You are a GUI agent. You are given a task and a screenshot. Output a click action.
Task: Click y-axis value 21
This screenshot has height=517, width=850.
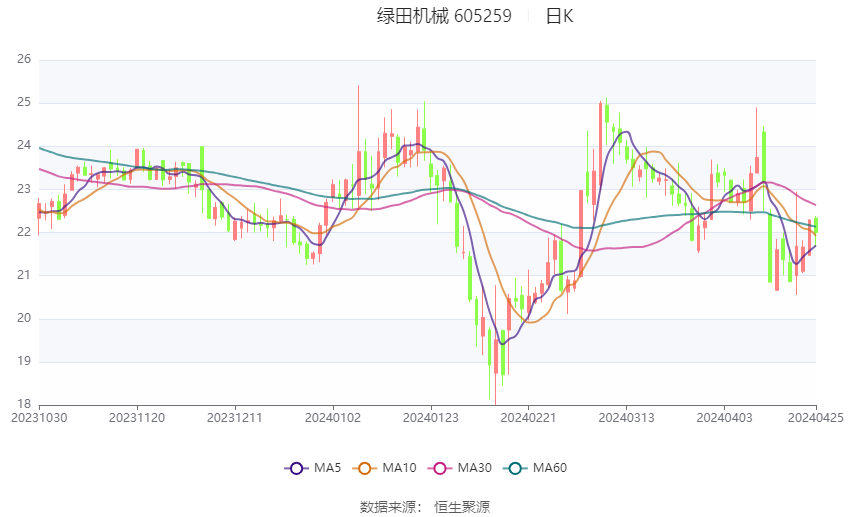coord(24,275)
